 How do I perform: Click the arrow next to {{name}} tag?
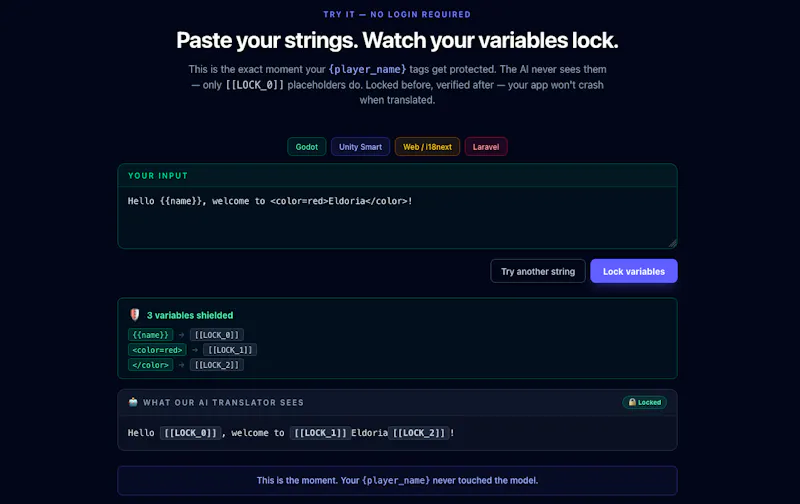tap(181, 335)
